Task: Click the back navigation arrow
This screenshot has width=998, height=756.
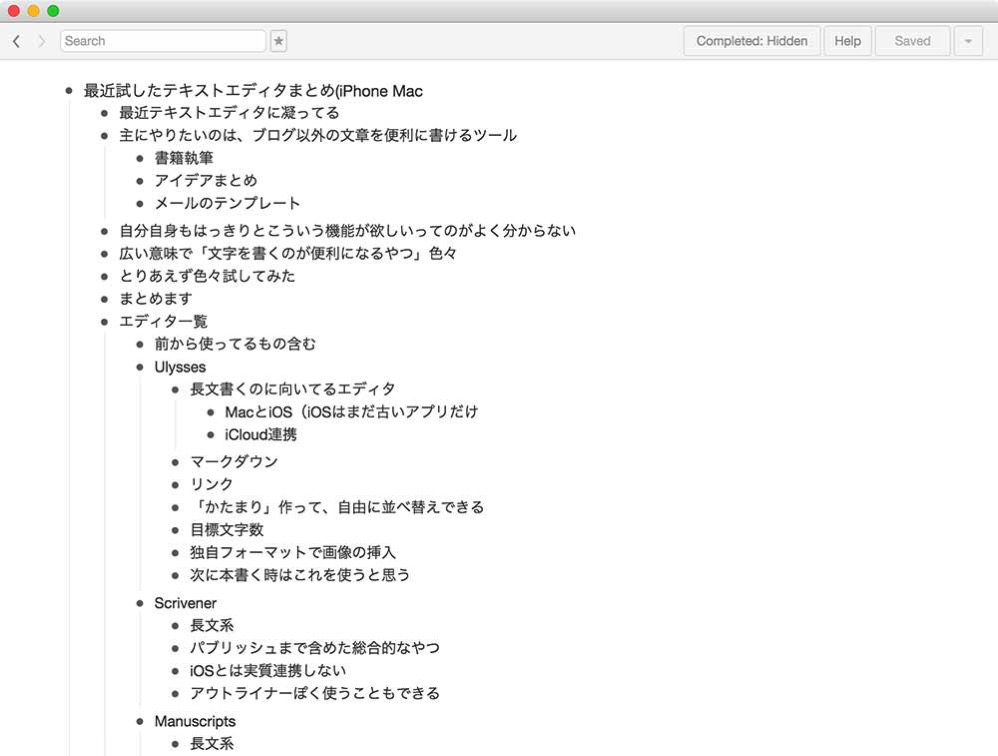Action: click(x=16, y=41)
